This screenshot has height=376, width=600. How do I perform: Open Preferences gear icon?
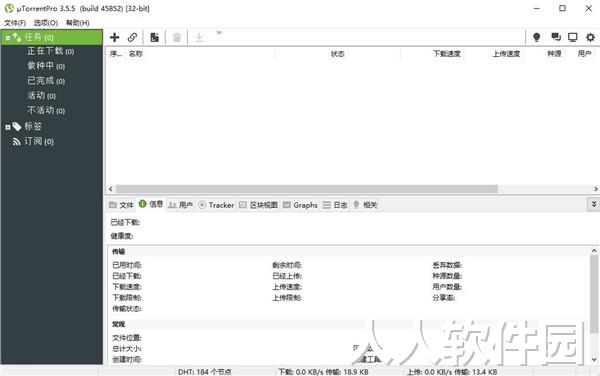pos(590,37)
